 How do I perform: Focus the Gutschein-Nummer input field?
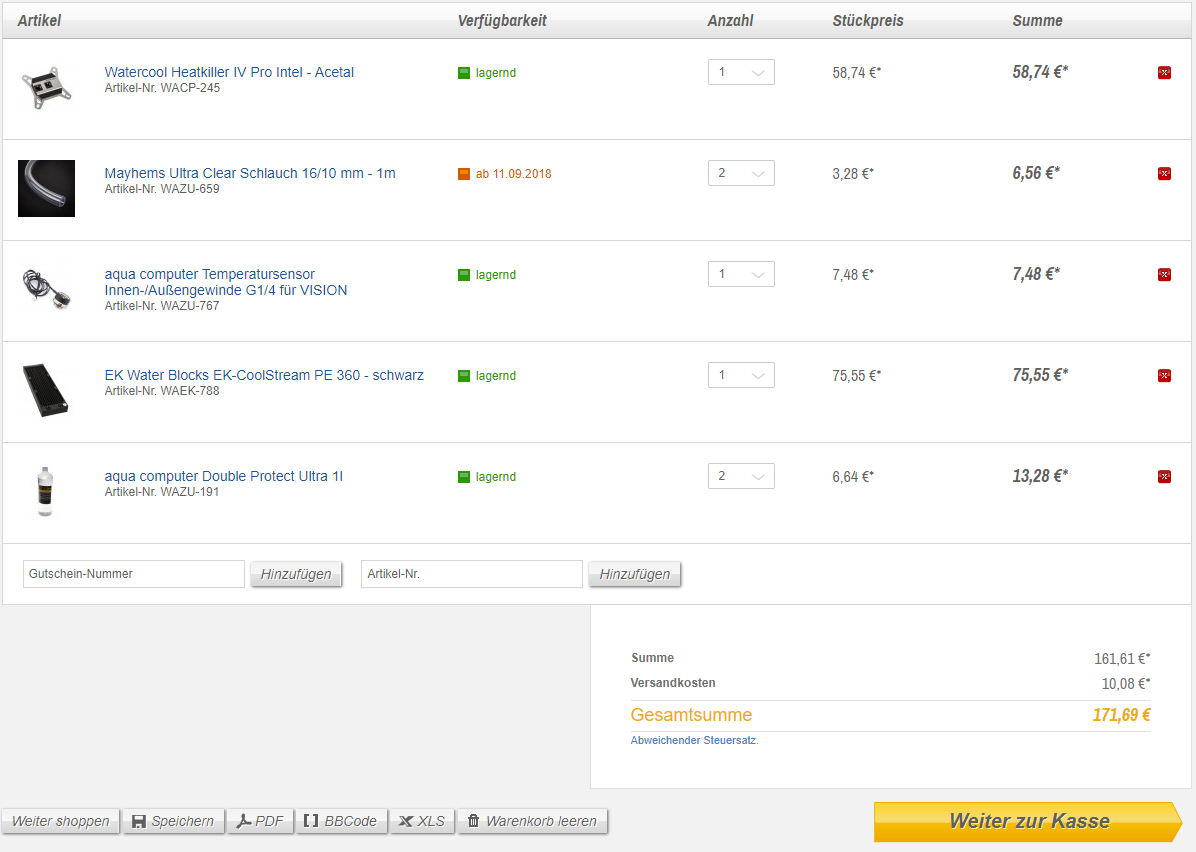pyautogui.click(x=133, y=574)
